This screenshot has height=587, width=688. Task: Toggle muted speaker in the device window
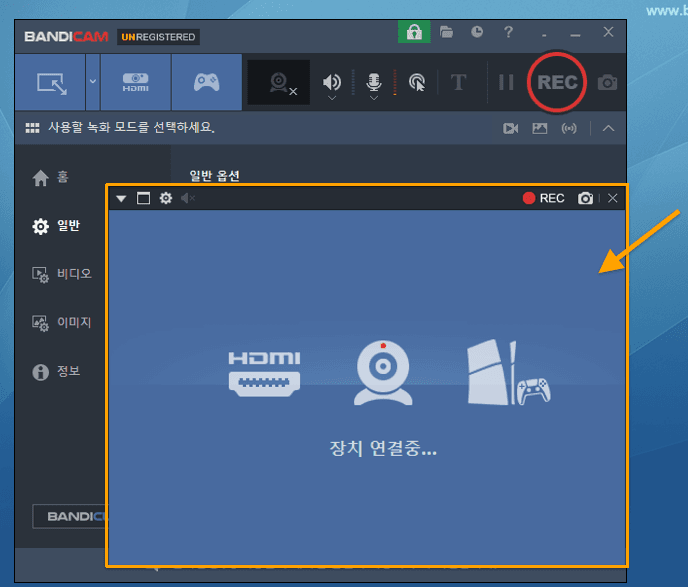[188, 198]
